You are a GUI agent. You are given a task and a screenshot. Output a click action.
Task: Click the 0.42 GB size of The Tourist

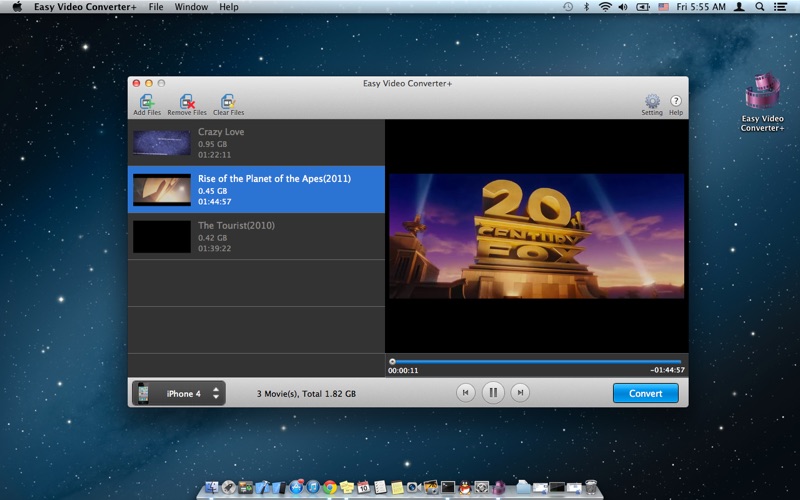[212, 238]
